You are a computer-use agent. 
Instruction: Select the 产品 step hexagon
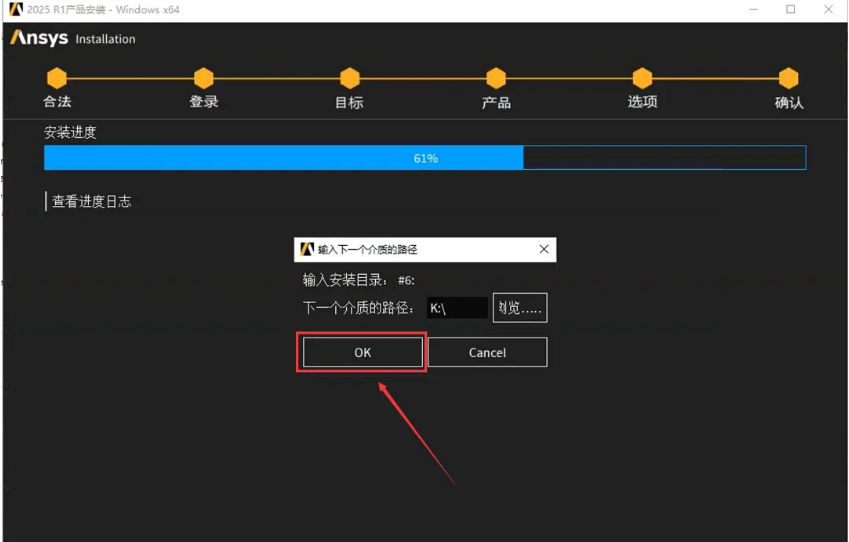tap(496, 78)
